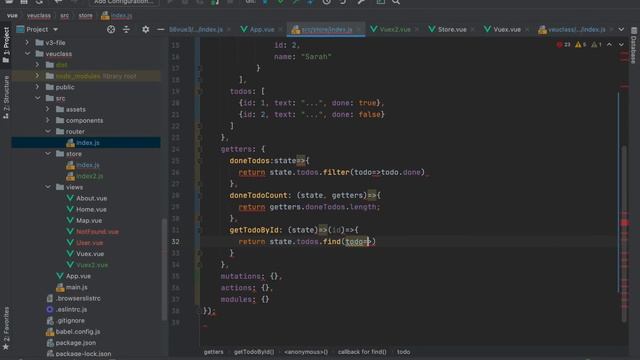
Task: Expand the dist folder
Action: point(38,64)
